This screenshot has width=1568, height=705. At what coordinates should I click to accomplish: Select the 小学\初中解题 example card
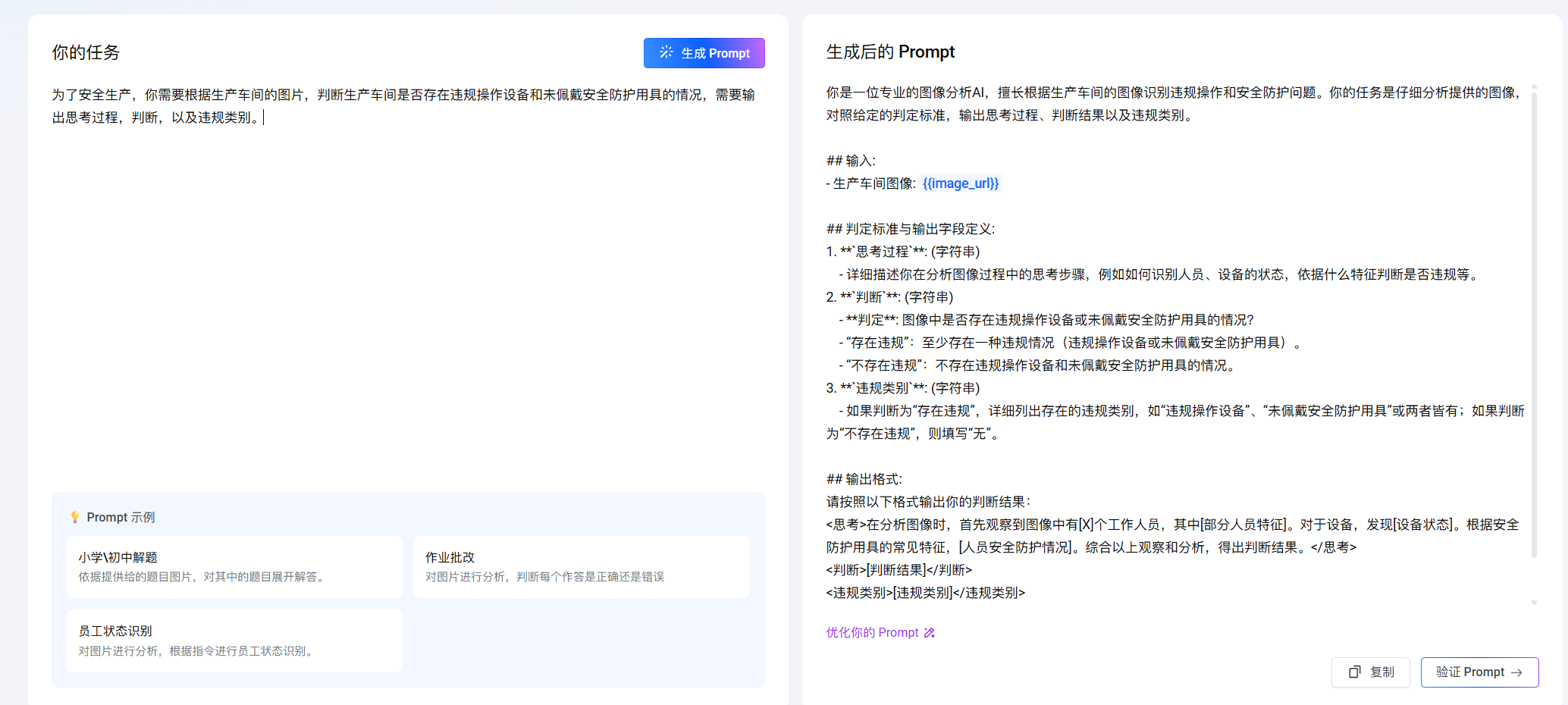coord(234,567)
